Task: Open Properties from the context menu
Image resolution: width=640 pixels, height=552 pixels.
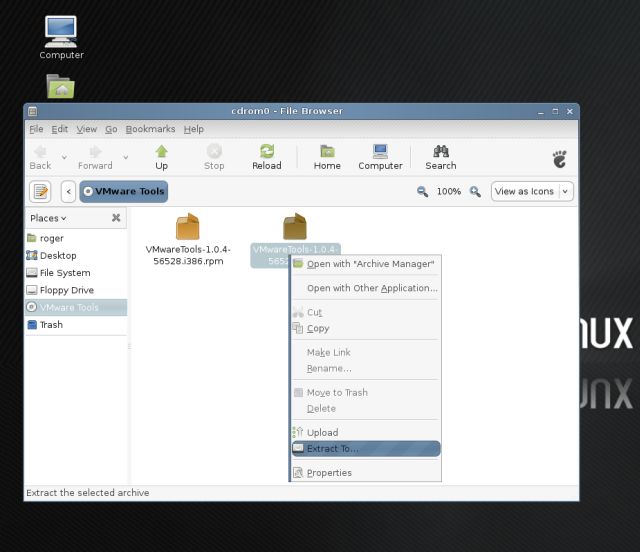Action: pyautogui.click(x=366, y=473)
